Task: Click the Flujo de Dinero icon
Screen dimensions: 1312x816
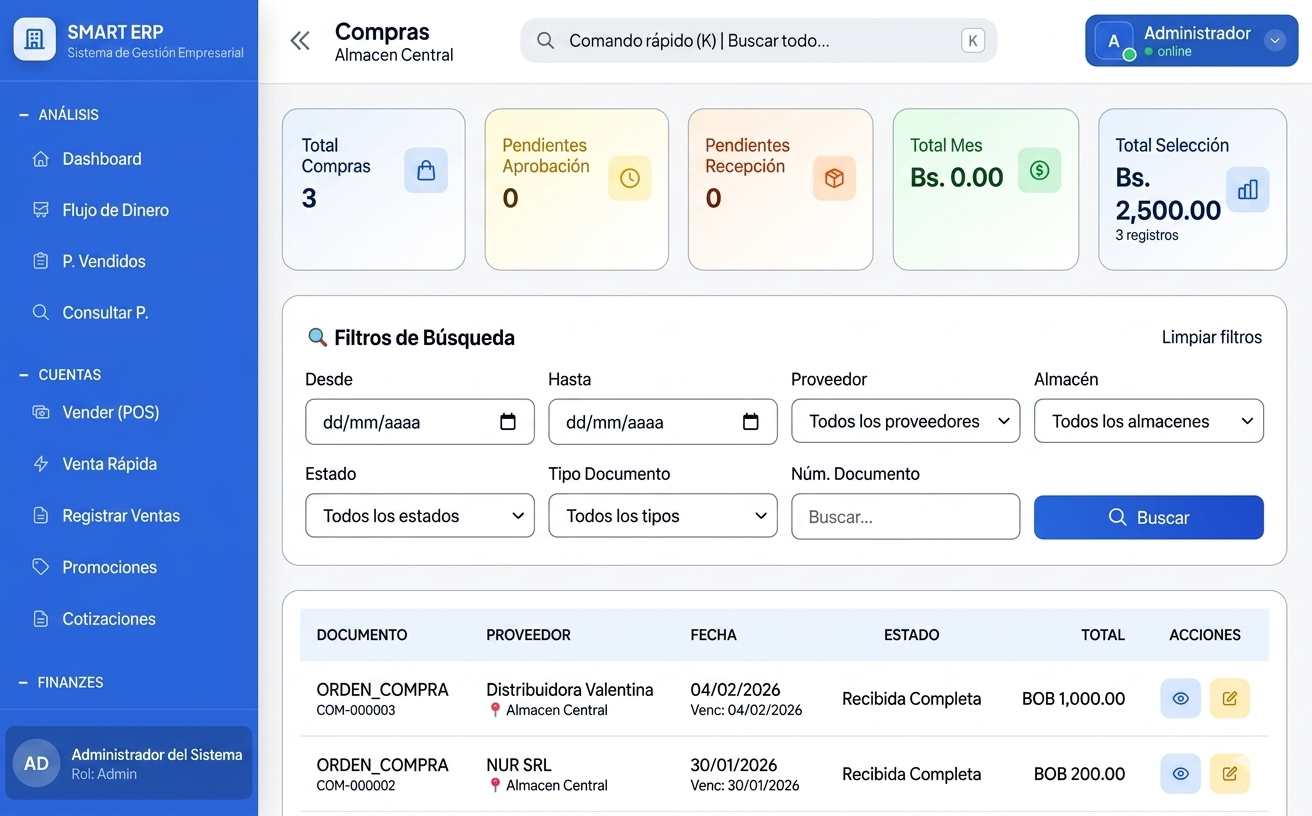Action: pyautogui.click(x=41, y=210)
